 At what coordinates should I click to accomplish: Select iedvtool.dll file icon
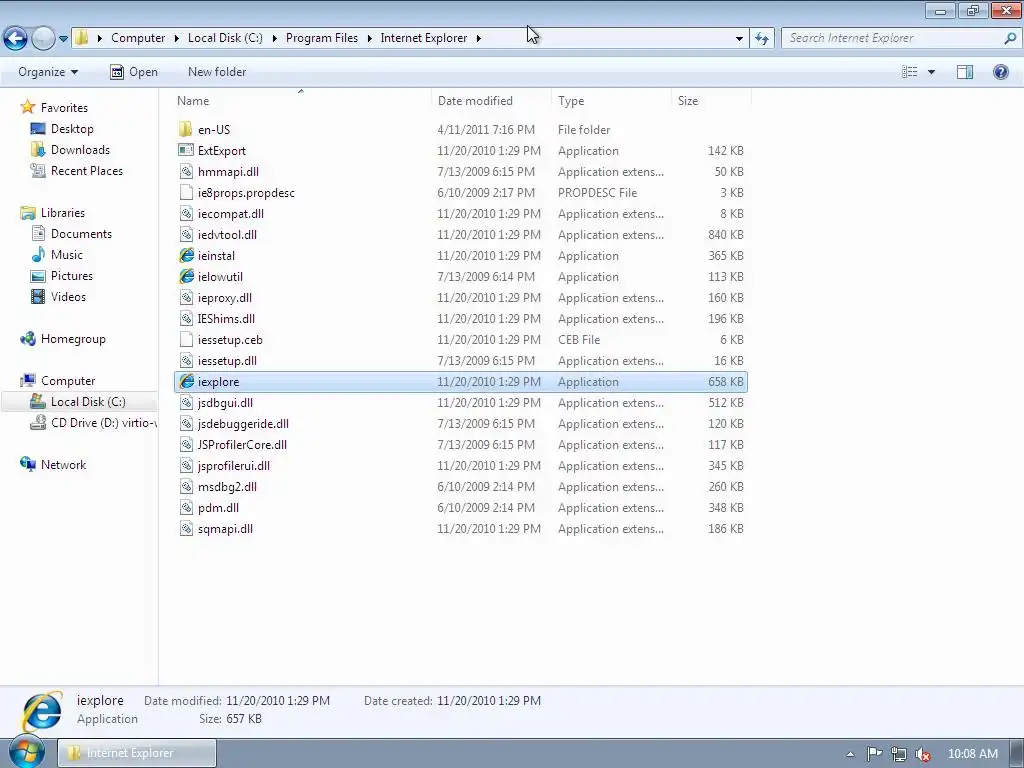click(x=186, y=234)
